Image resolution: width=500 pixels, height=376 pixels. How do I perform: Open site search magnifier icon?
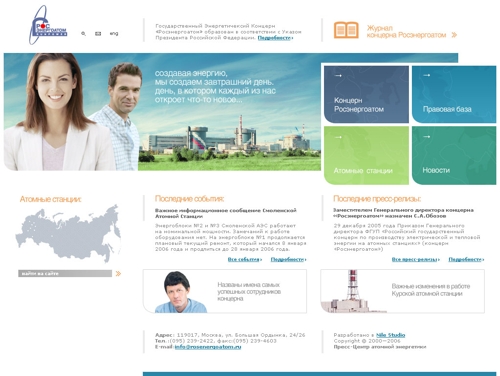(83, 34)
